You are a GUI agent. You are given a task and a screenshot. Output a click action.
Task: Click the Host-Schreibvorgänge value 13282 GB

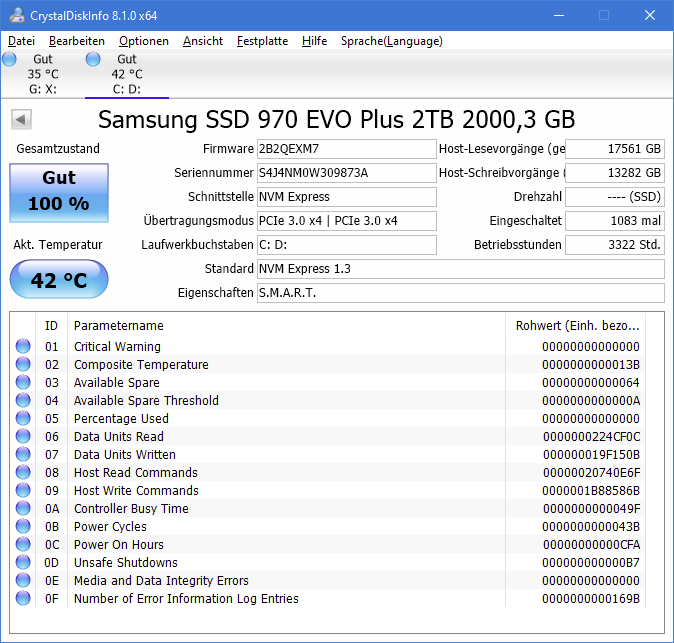coord(615,173)
